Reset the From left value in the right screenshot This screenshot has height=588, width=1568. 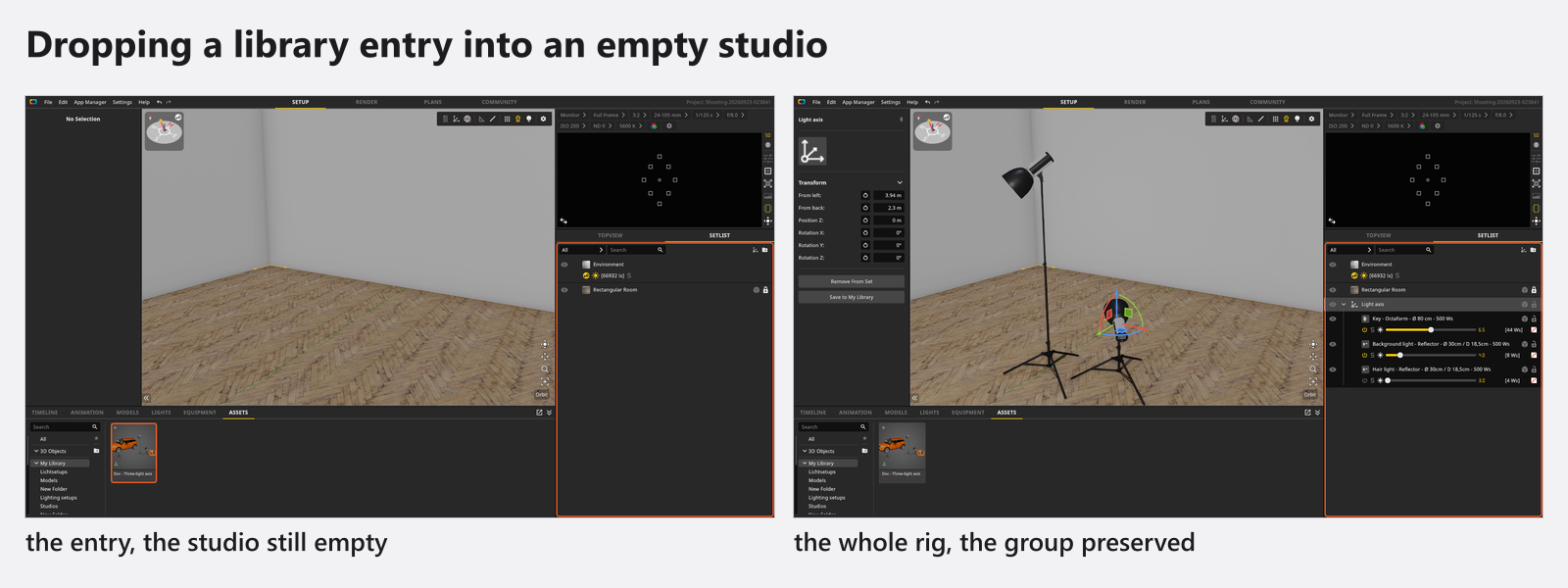(x=865, y=195)
